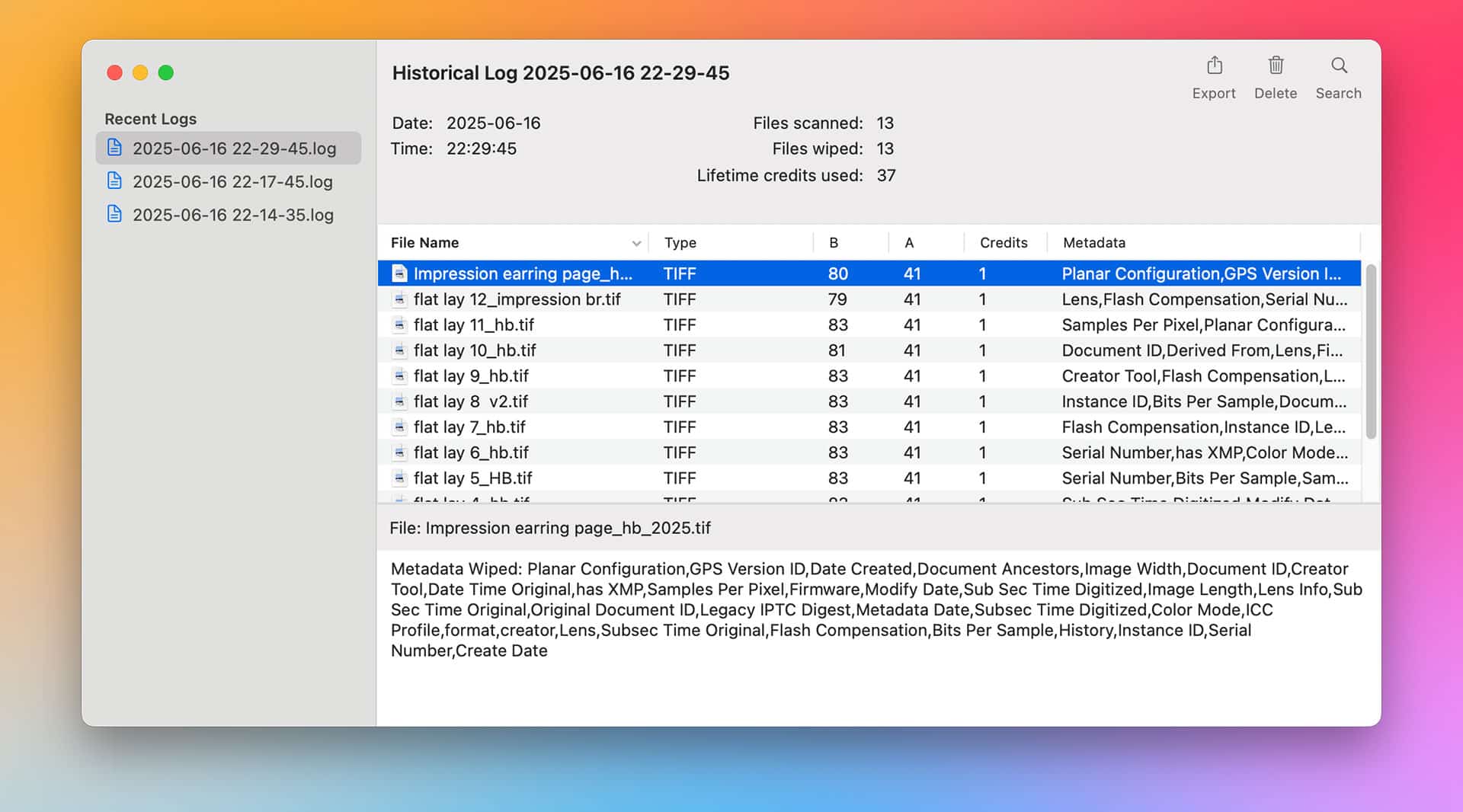Click metadata cell Planar Configuration,GPS Version
The height and width of the screenshot is (812, 1463).
[1202, 273]
